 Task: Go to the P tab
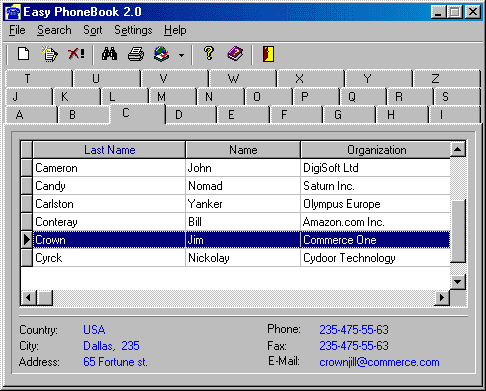316,97
